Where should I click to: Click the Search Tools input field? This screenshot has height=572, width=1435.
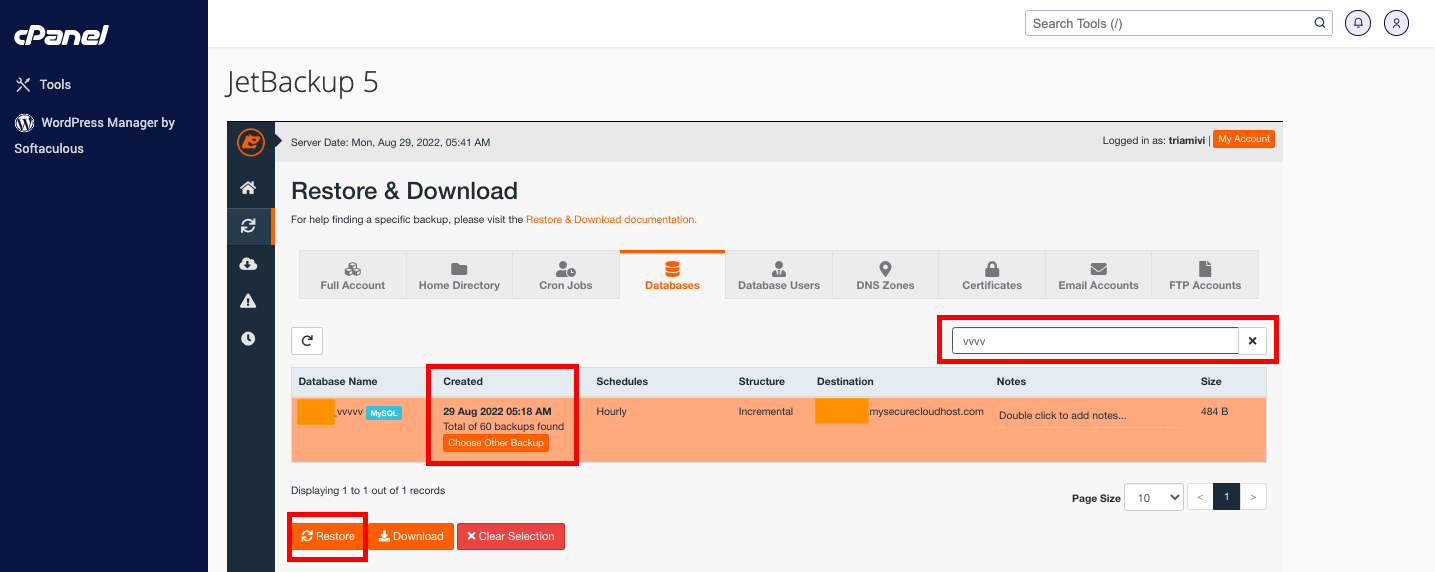coord(1168,23)
